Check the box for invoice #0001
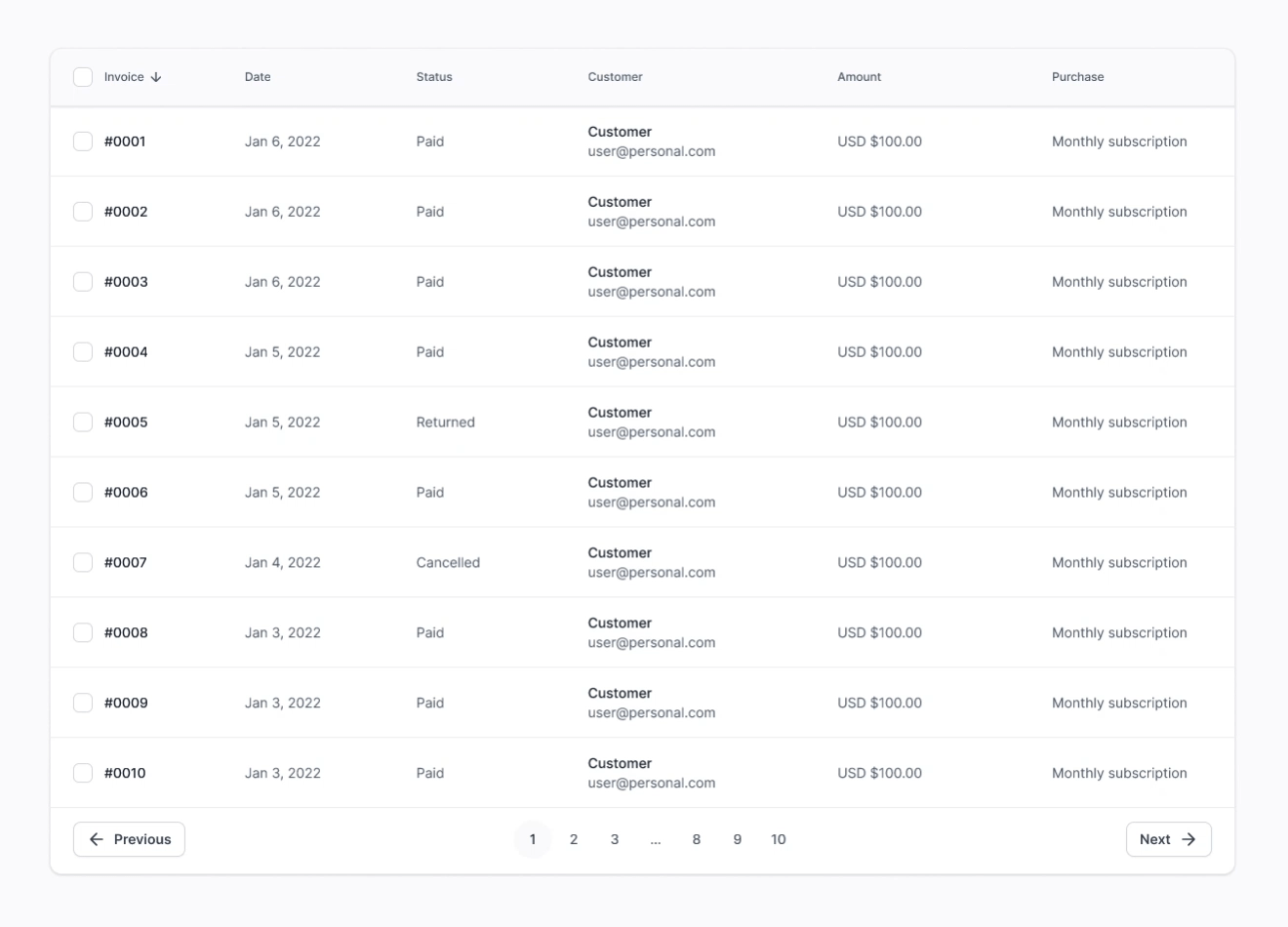The width and height of the screenshot is (1288, 927). (83, 141)
